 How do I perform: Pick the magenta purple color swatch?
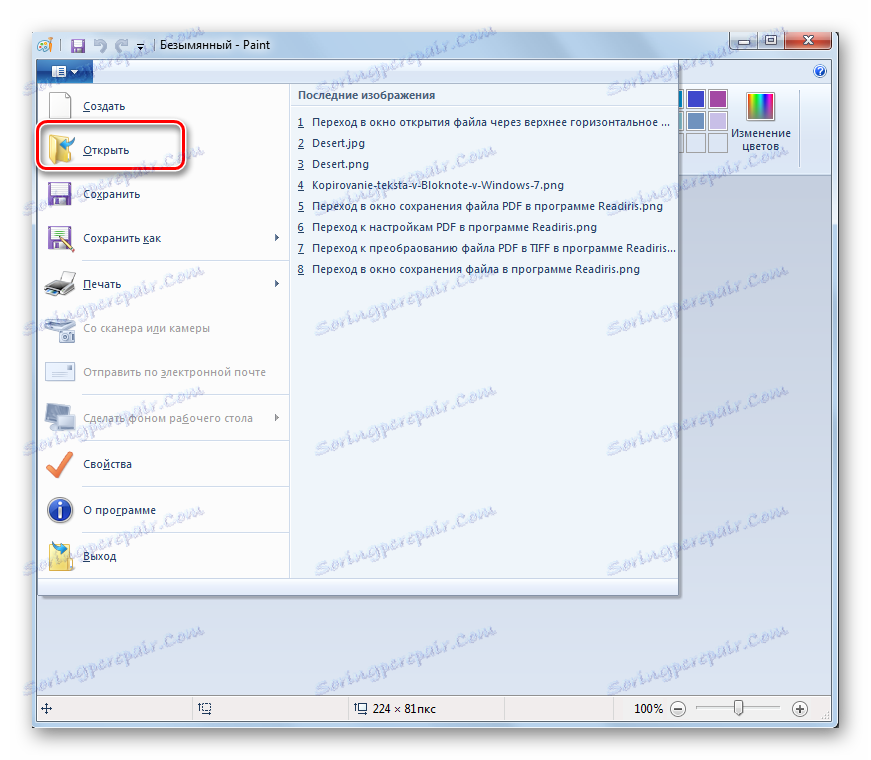718,99
